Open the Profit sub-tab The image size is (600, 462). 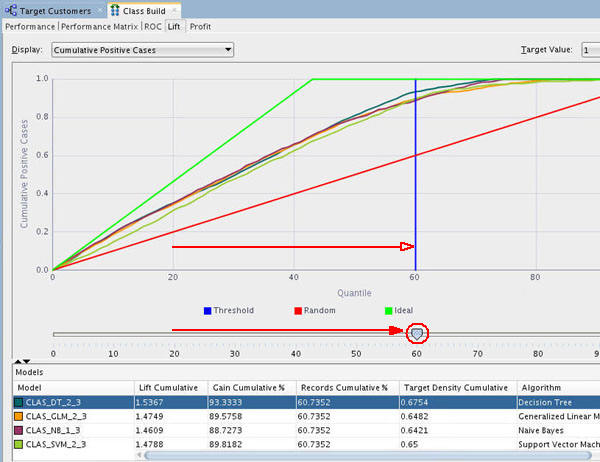point(200,27)
